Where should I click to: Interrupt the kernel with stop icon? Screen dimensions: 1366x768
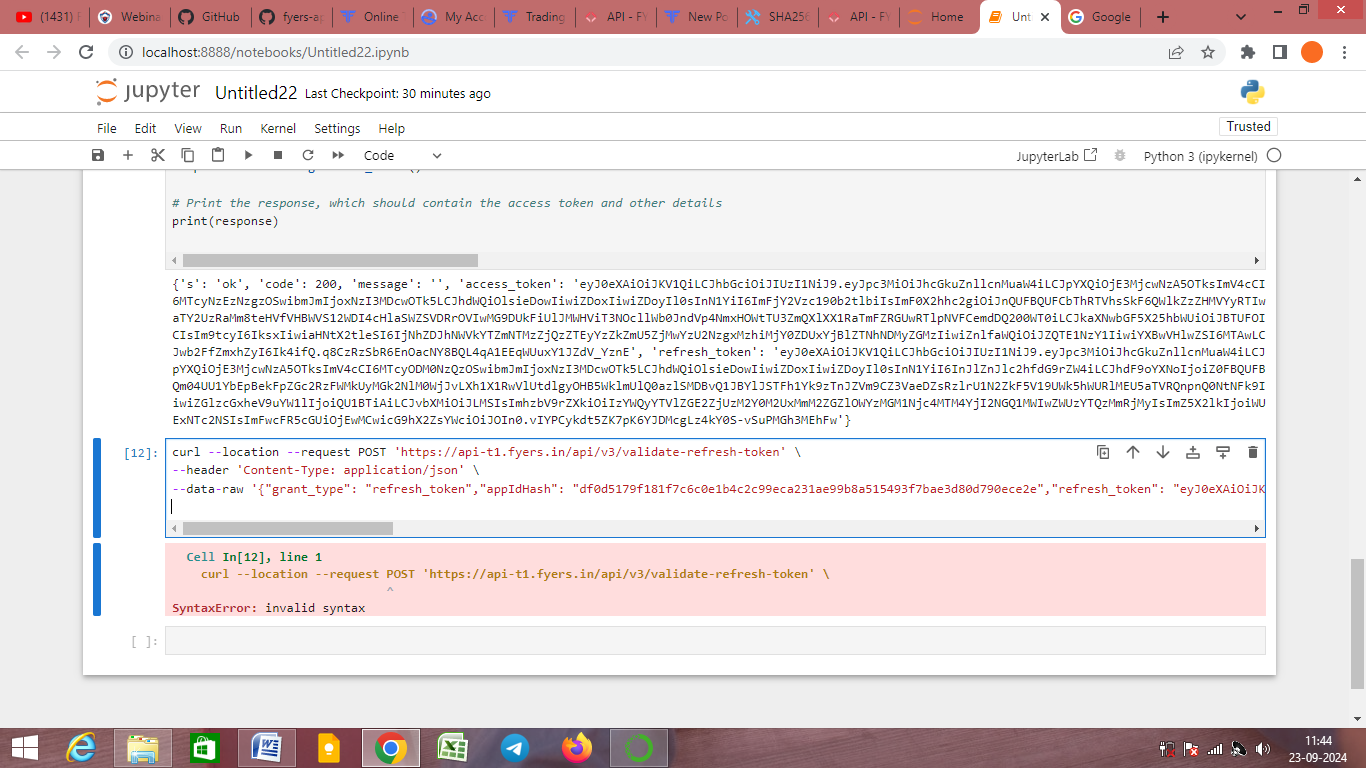pos(278,155)
